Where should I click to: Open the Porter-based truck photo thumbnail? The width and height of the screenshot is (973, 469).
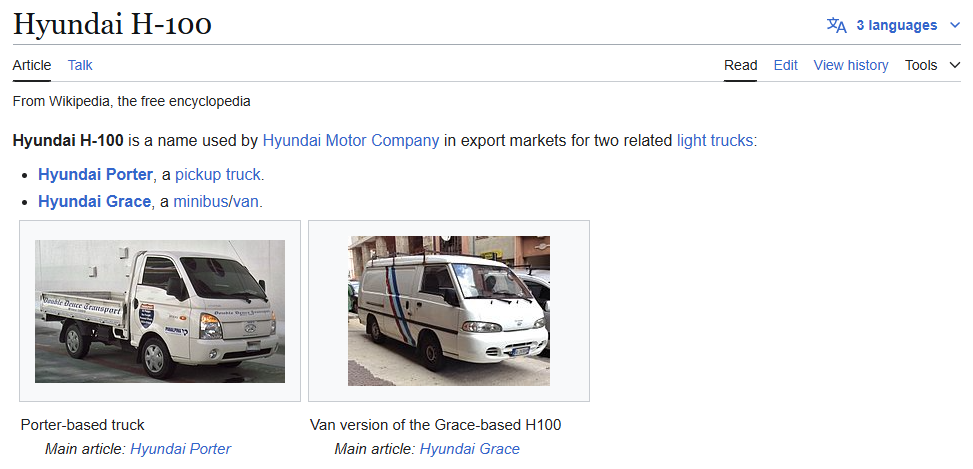(x=160, y=311)
